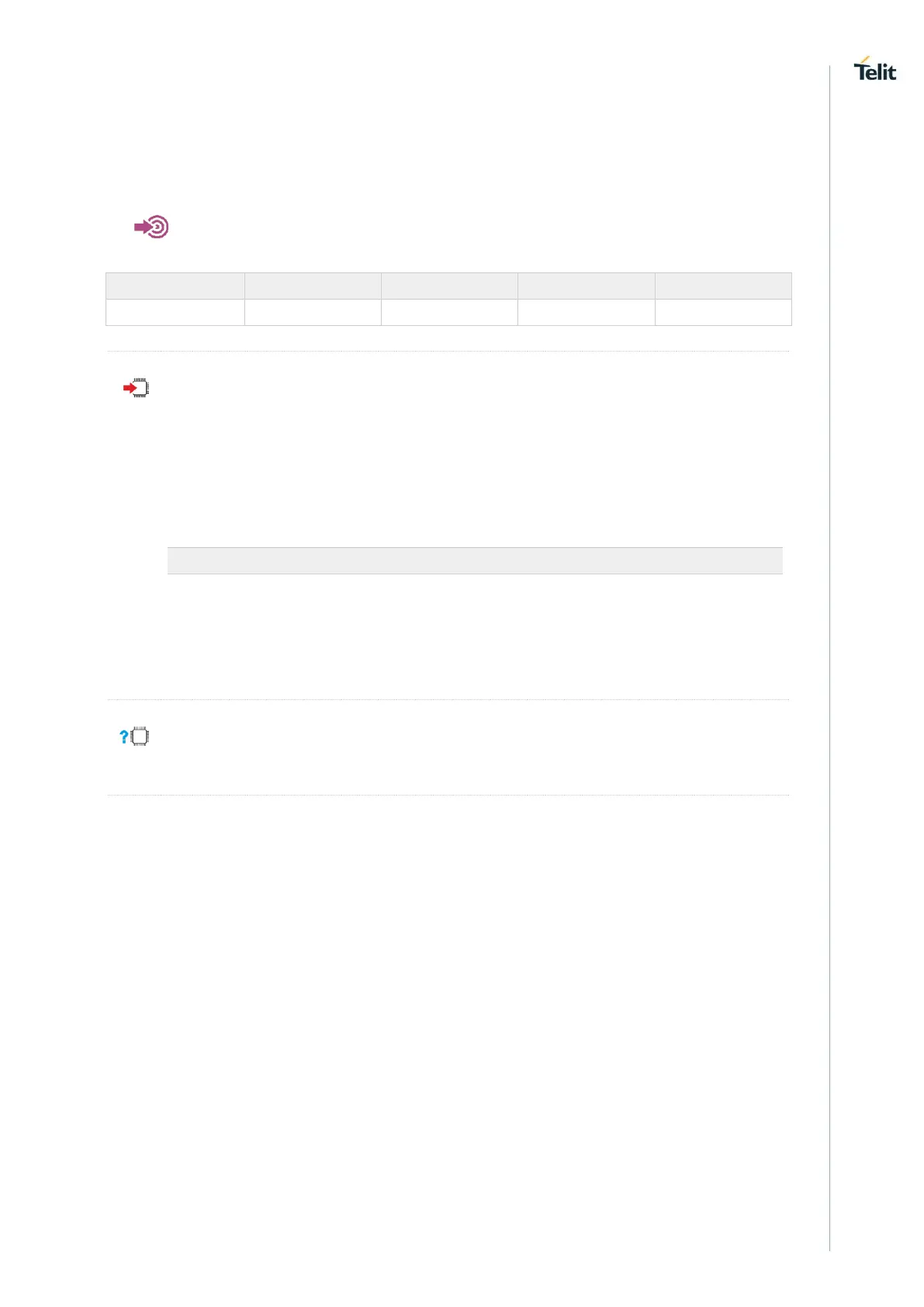Select the middle gray header cell of the table
This screenshot has width=924, height=1307.
[449, 286]
